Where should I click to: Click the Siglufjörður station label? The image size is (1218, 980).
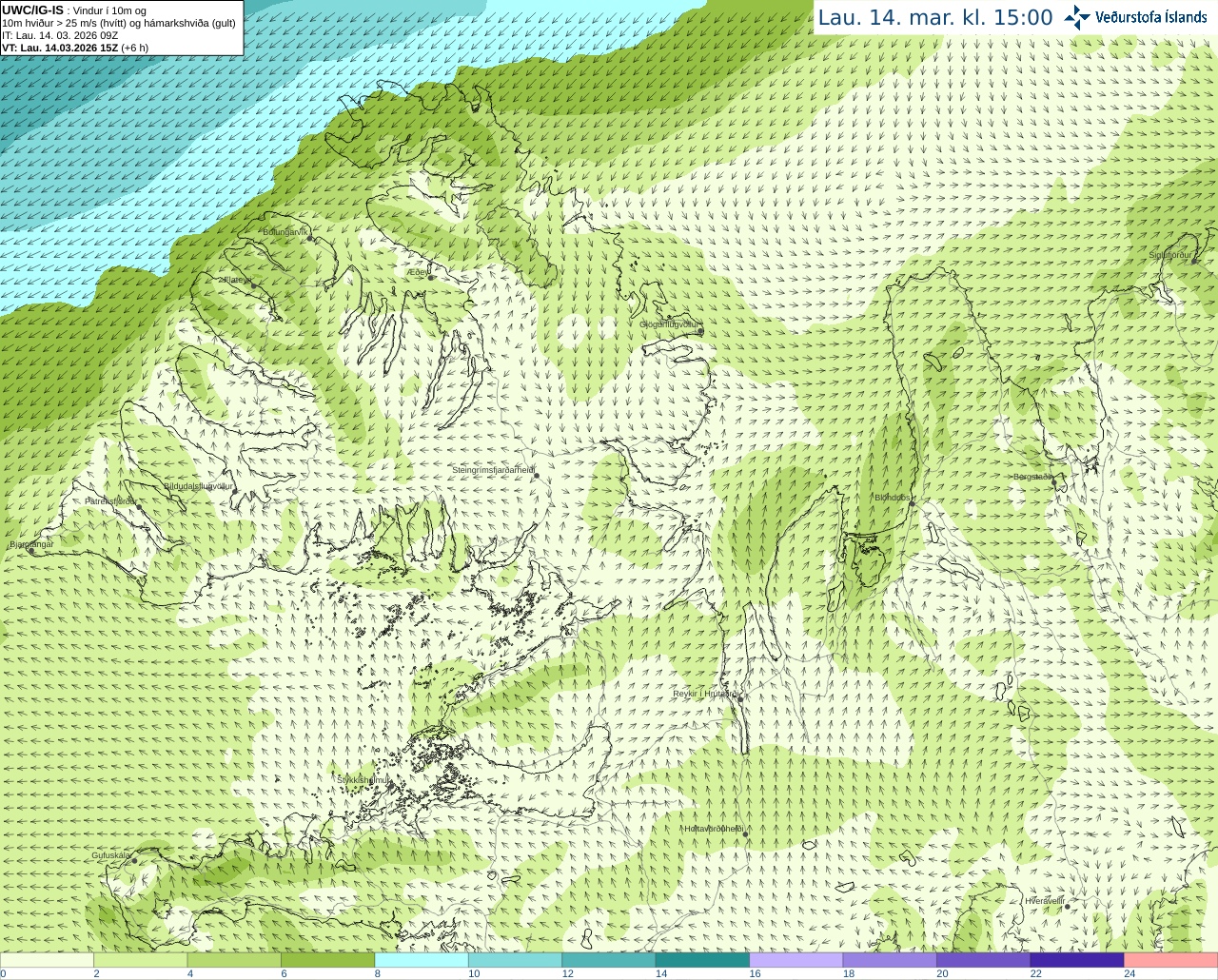(1169, 255)
